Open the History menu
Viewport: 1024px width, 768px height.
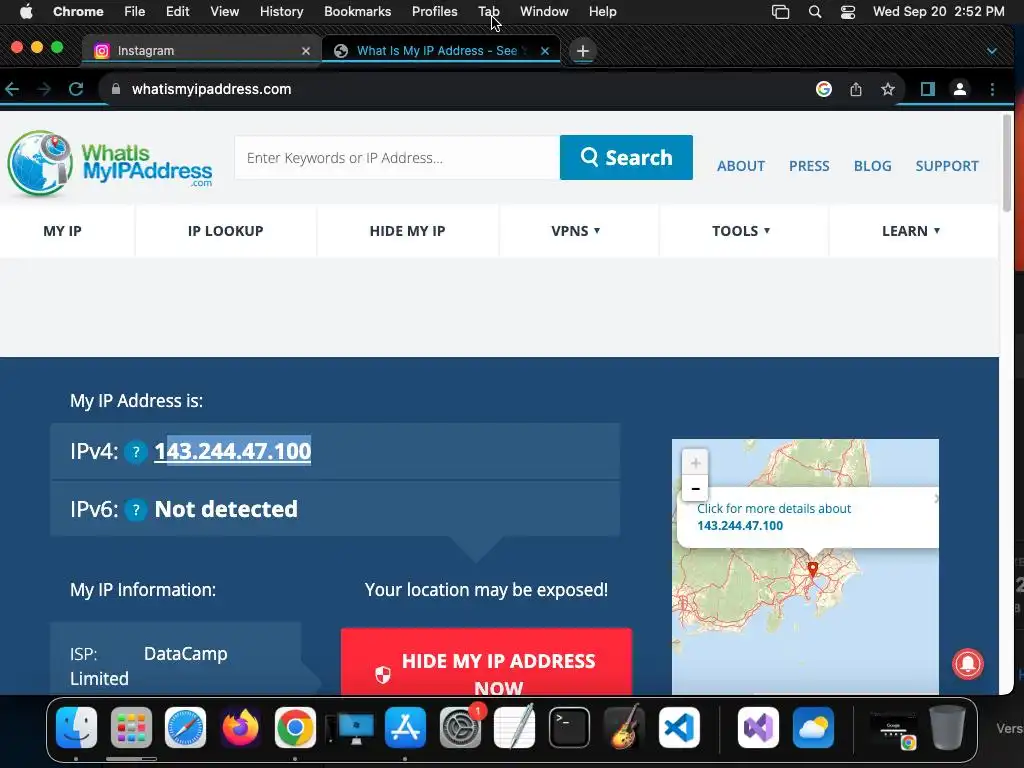pyautogui.click(x=281, y=12)
